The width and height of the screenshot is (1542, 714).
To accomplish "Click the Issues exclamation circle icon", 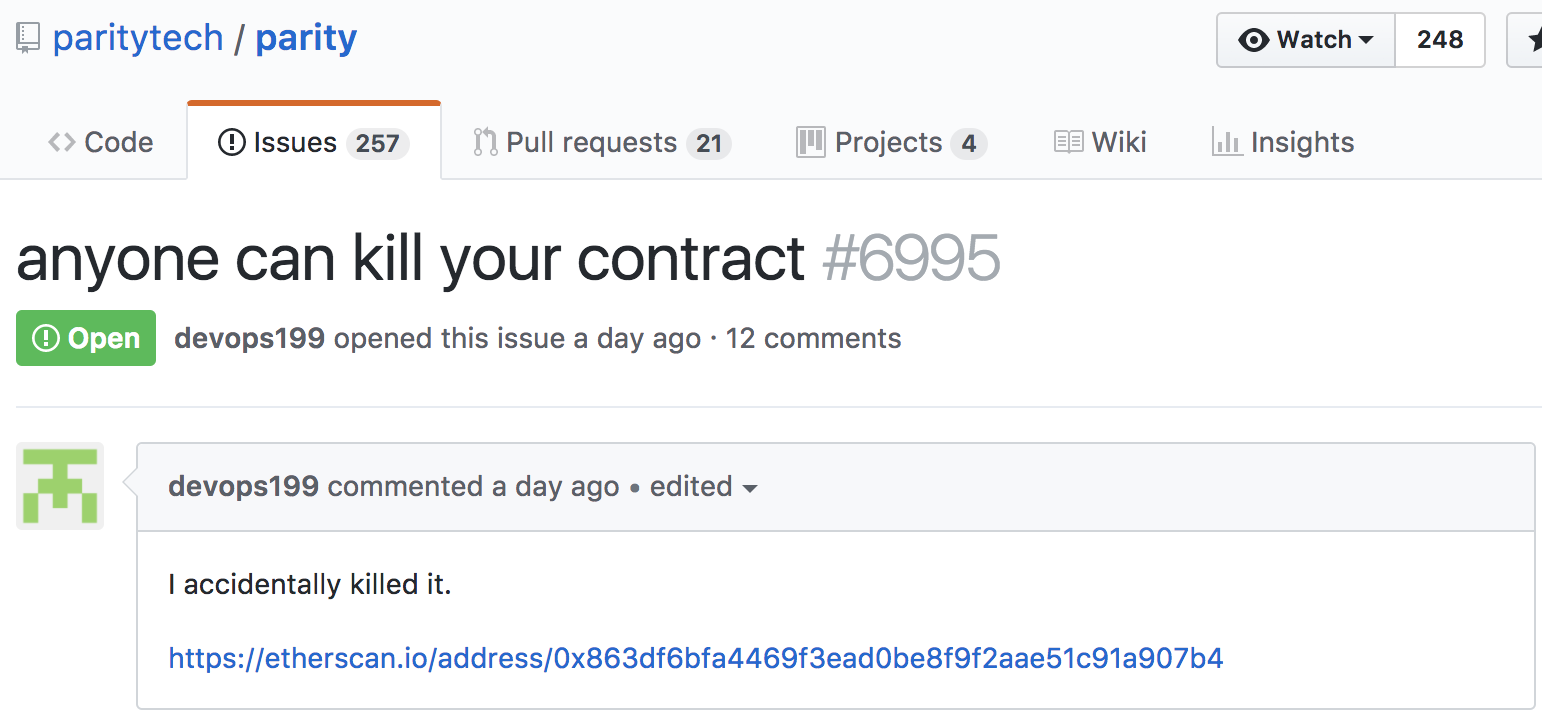I will (x=231, y=143).
